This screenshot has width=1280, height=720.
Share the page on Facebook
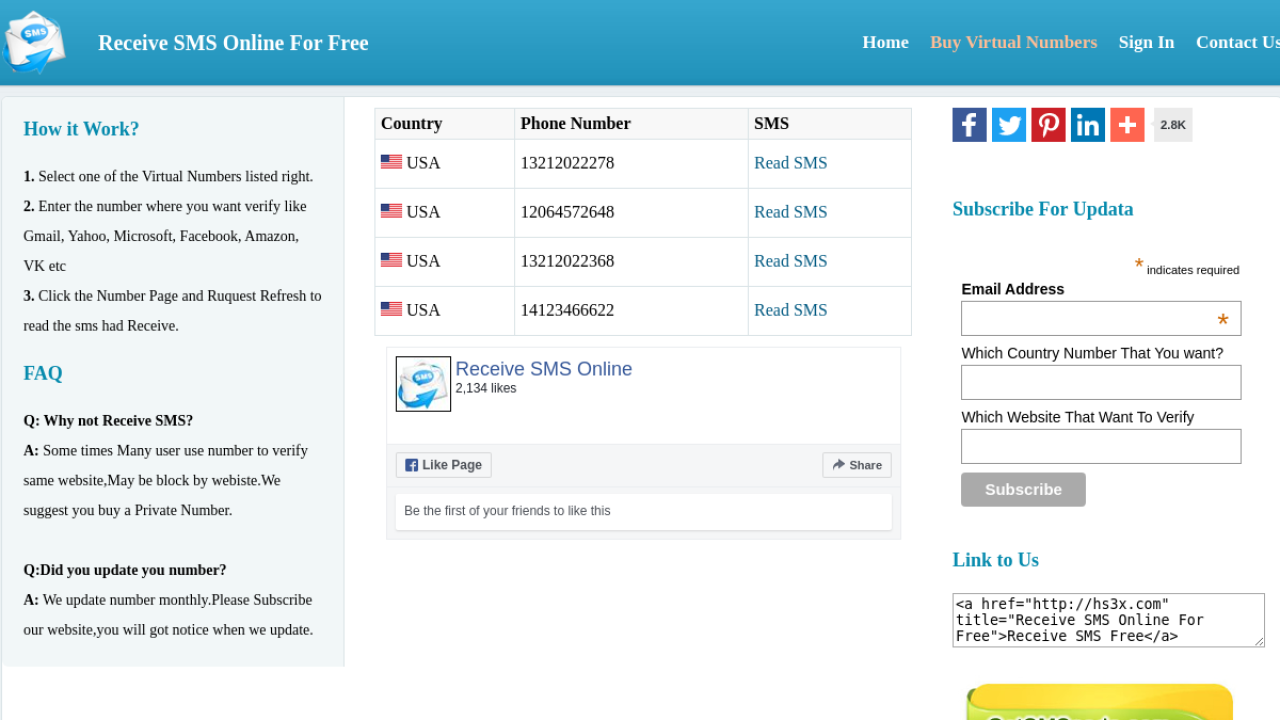tap(969, 125)
